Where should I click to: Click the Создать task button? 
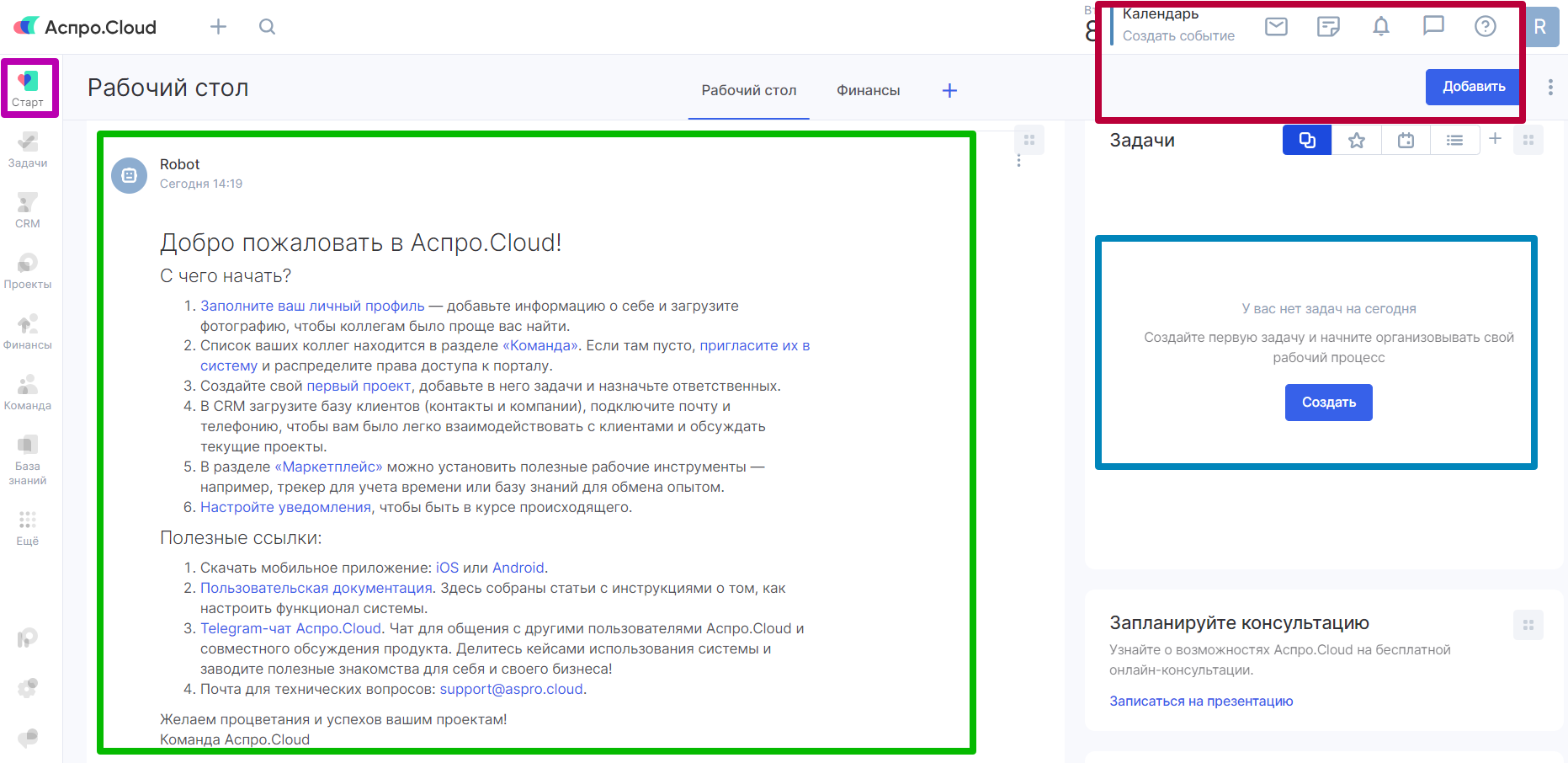[1329, 403]
